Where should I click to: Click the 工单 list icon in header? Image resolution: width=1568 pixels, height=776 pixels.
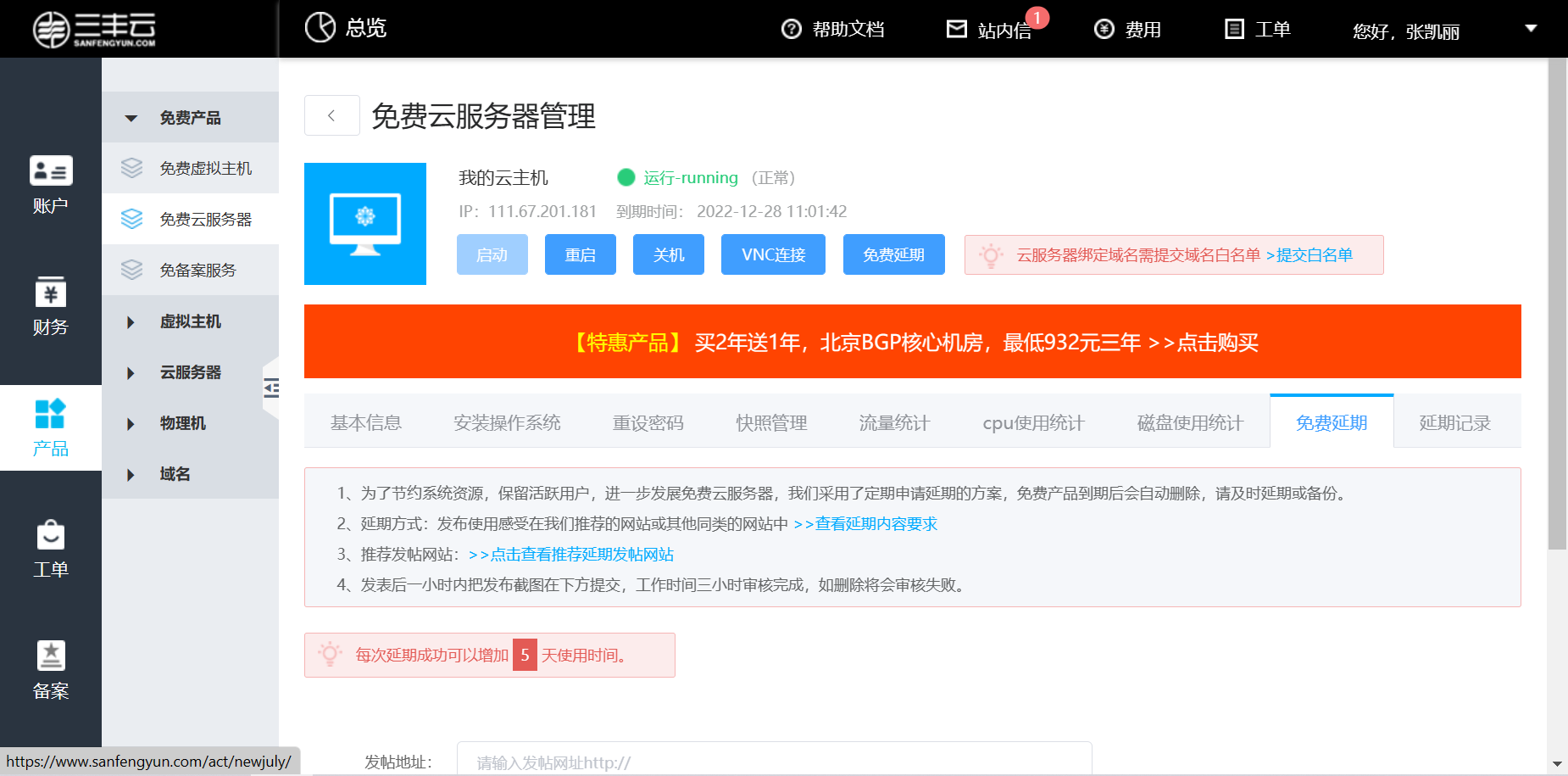point(1235,30)
